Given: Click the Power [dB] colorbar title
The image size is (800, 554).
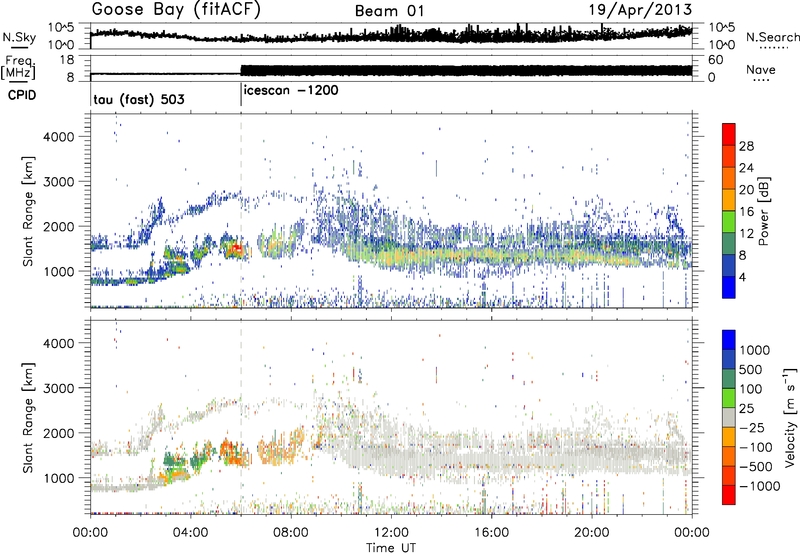Looking at the screenshot, I should point(764,211).
